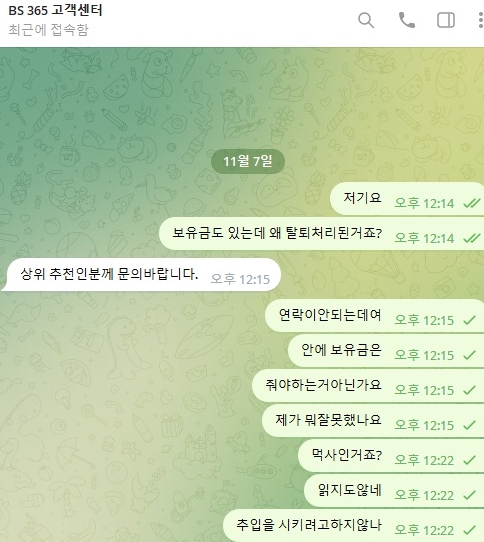The height and width of the screenshot is (542, 484).
Task: Select the 먹사인거죠? message bubble
Action: point(391,456)
